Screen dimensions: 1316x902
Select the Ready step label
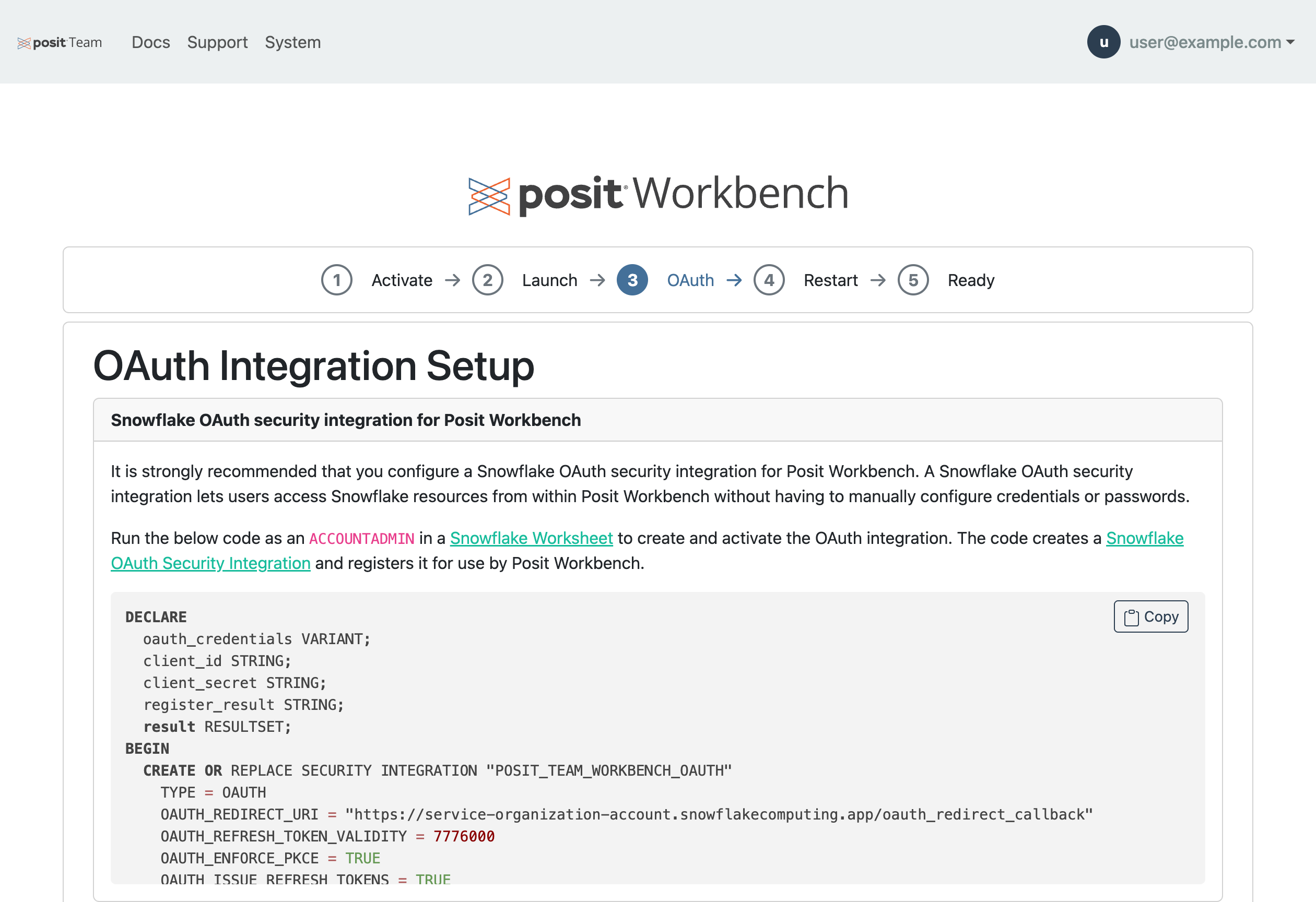971,280
